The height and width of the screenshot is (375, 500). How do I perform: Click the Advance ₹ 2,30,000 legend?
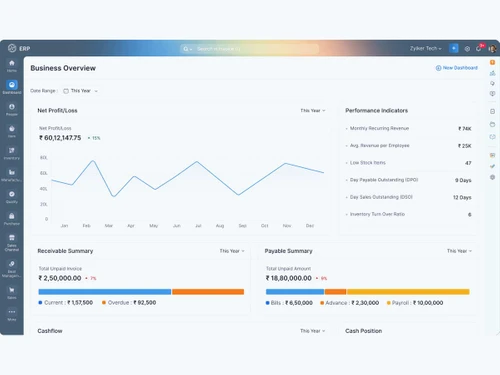[x=350, y=303]
